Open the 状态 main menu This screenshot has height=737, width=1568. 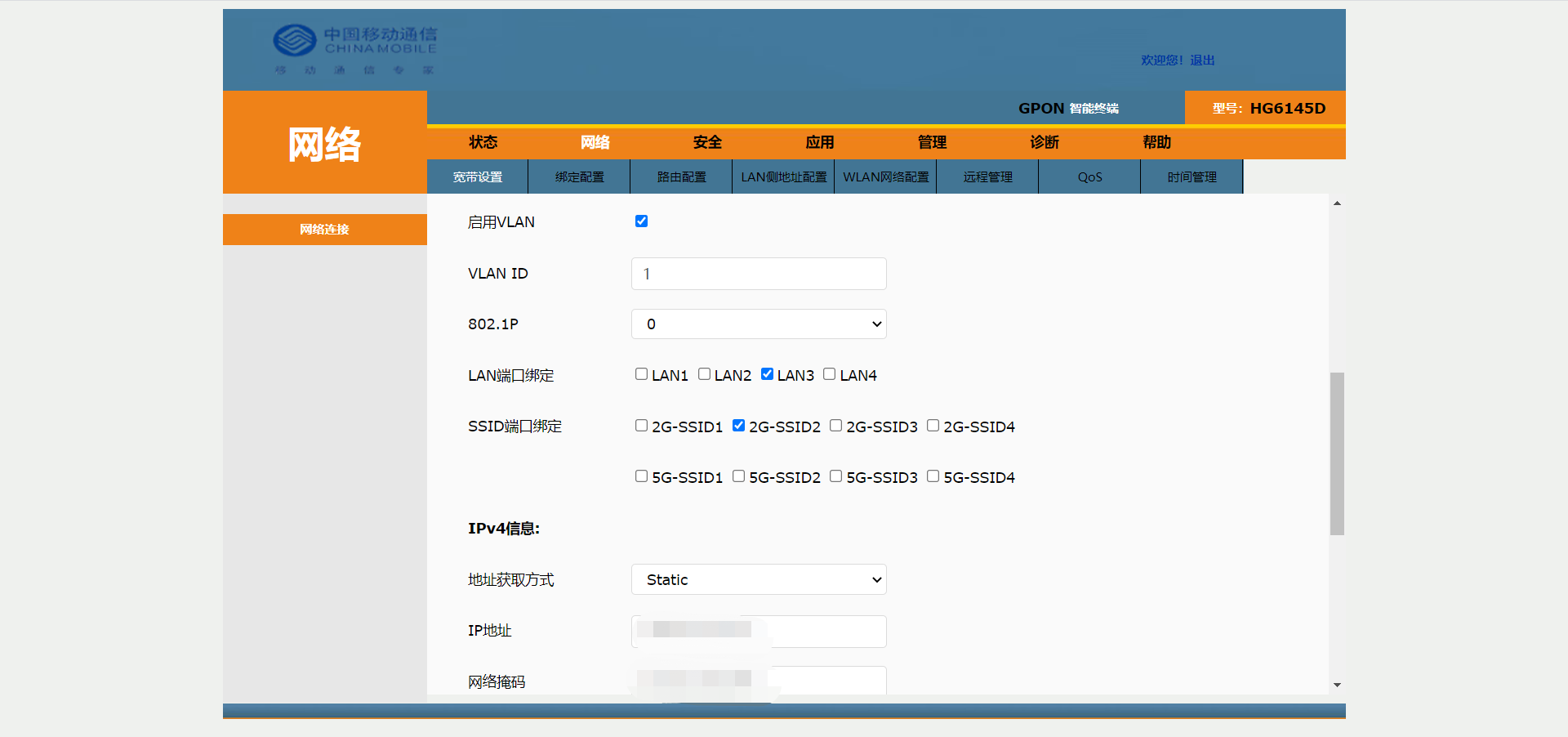point(483,142)
